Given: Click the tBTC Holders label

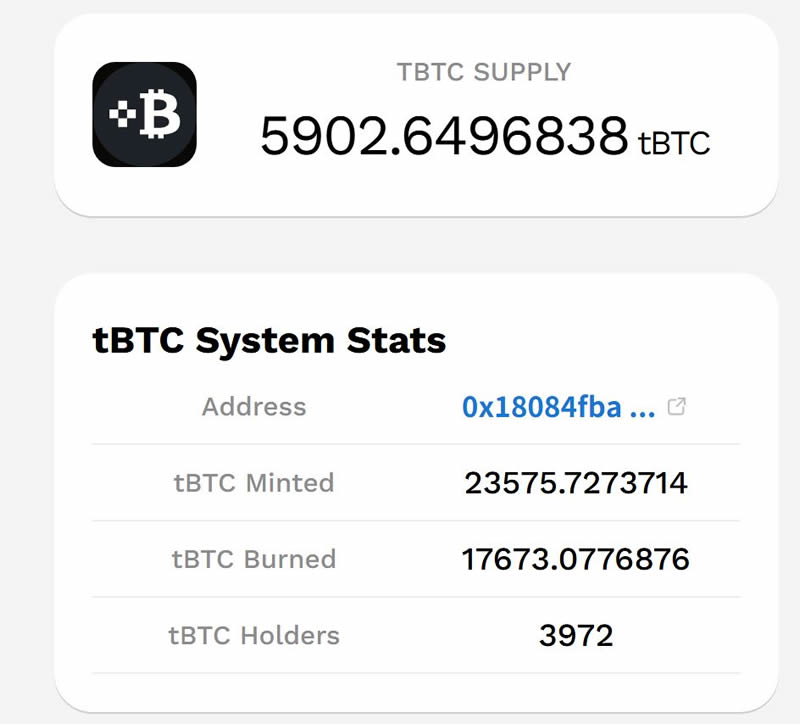Looking at the screenshot, I should tap(256, 635).
